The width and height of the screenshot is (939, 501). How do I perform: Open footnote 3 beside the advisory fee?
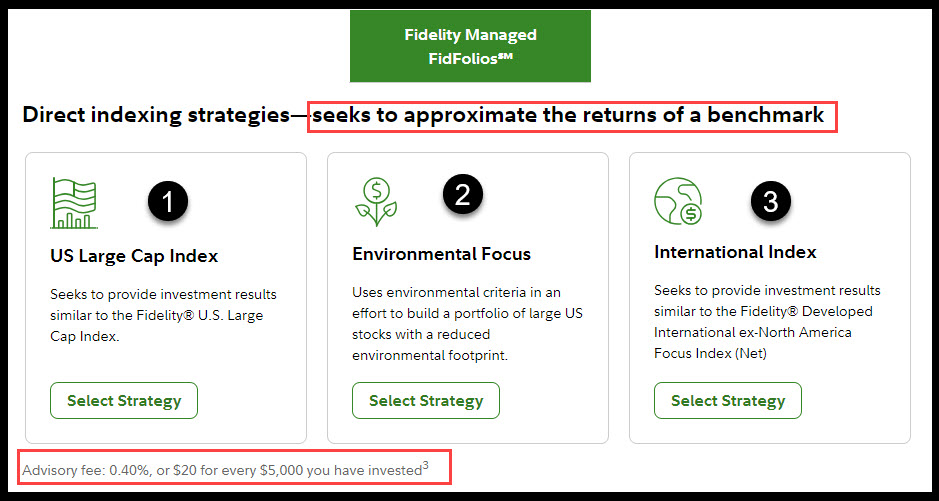pos(425,464)
